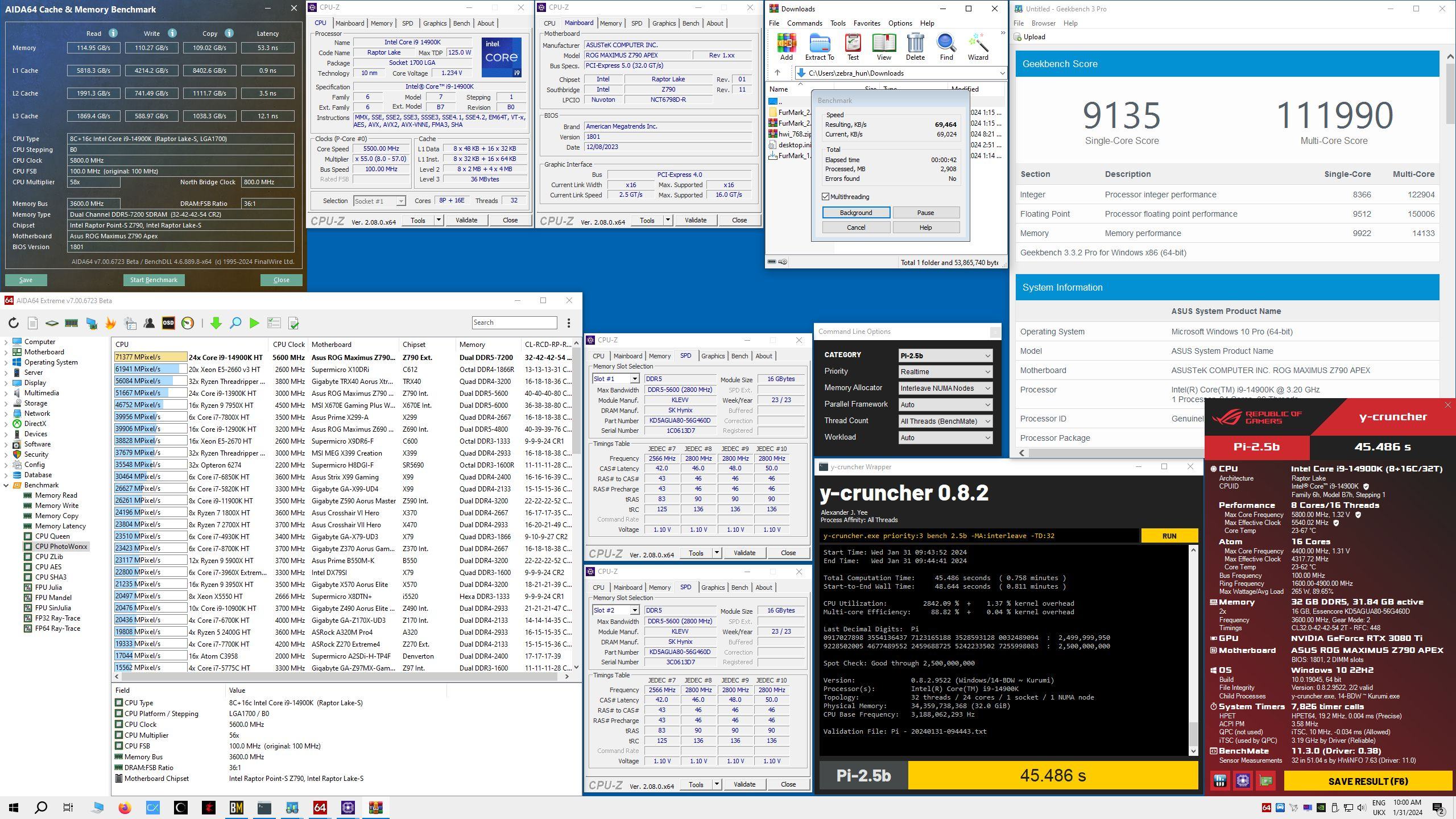The height and width of the screenshot is (819, 1456).
Task: Switch to the Bench tab in CPU-Z
Action: pyautogui.click(x=461, y=23)
